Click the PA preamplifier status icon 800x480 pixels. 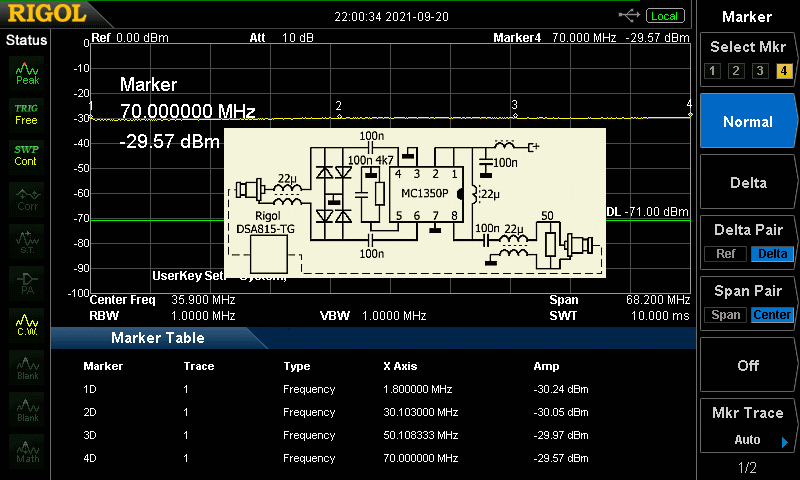(x=27, y=280)
